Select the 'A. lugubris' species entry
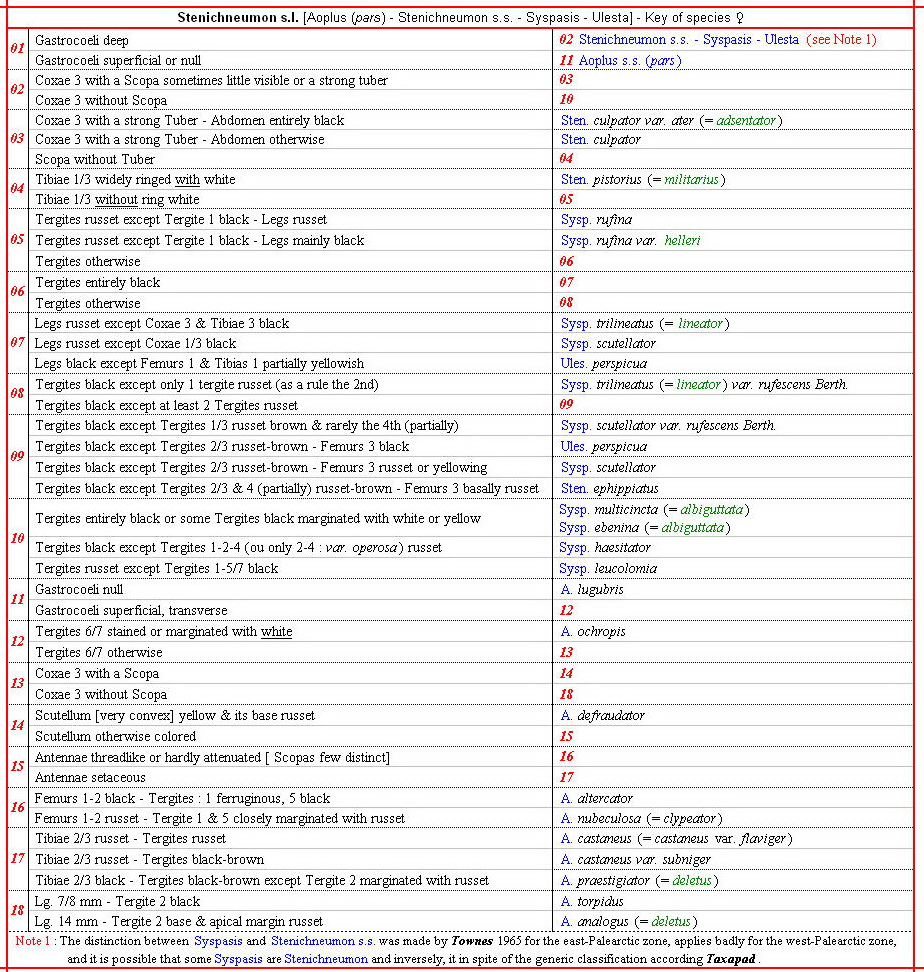The width and height of the screenshot is (924, 972). pyautogui.click(x=592, y=590)
